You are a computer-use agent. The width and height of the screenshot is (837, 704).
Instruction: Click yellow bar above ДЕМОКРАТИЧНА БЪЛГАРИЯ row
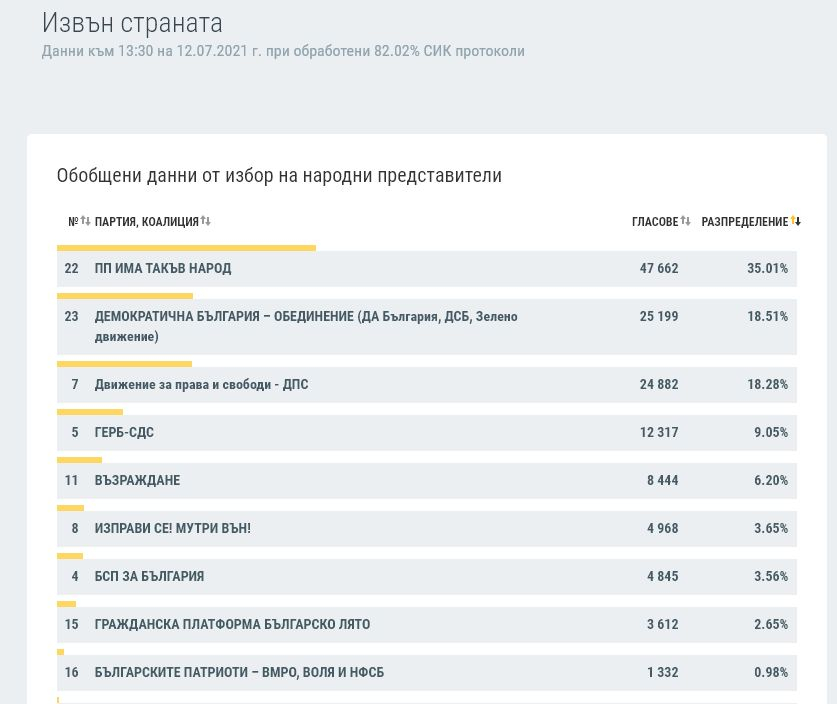[125, 296]
